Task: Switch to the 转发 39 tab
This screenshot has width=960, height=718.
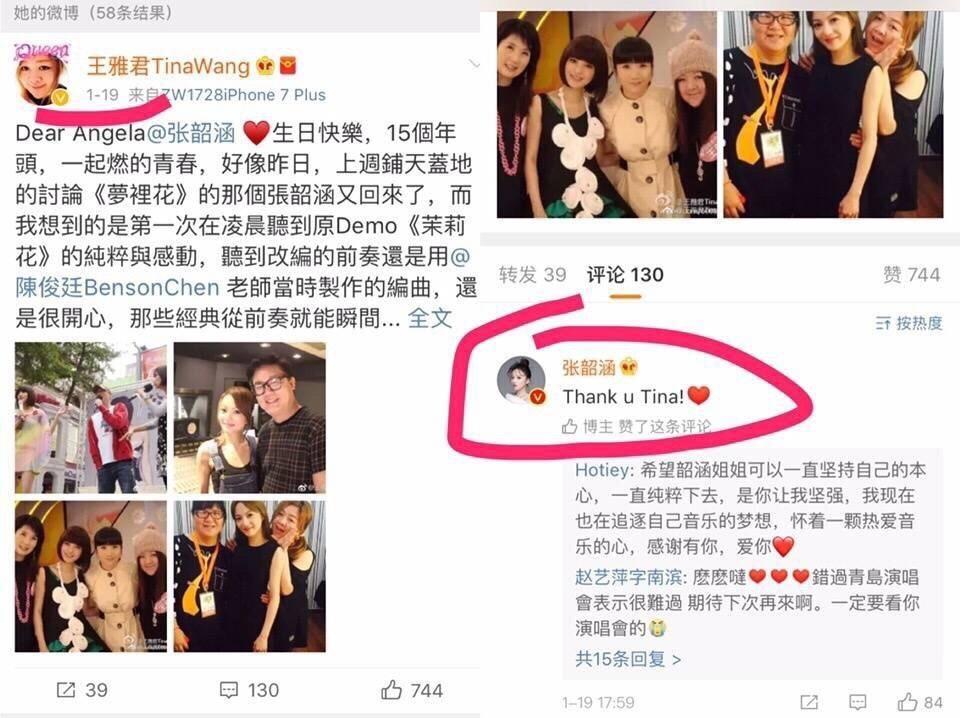Action: (x=532, y=274)
